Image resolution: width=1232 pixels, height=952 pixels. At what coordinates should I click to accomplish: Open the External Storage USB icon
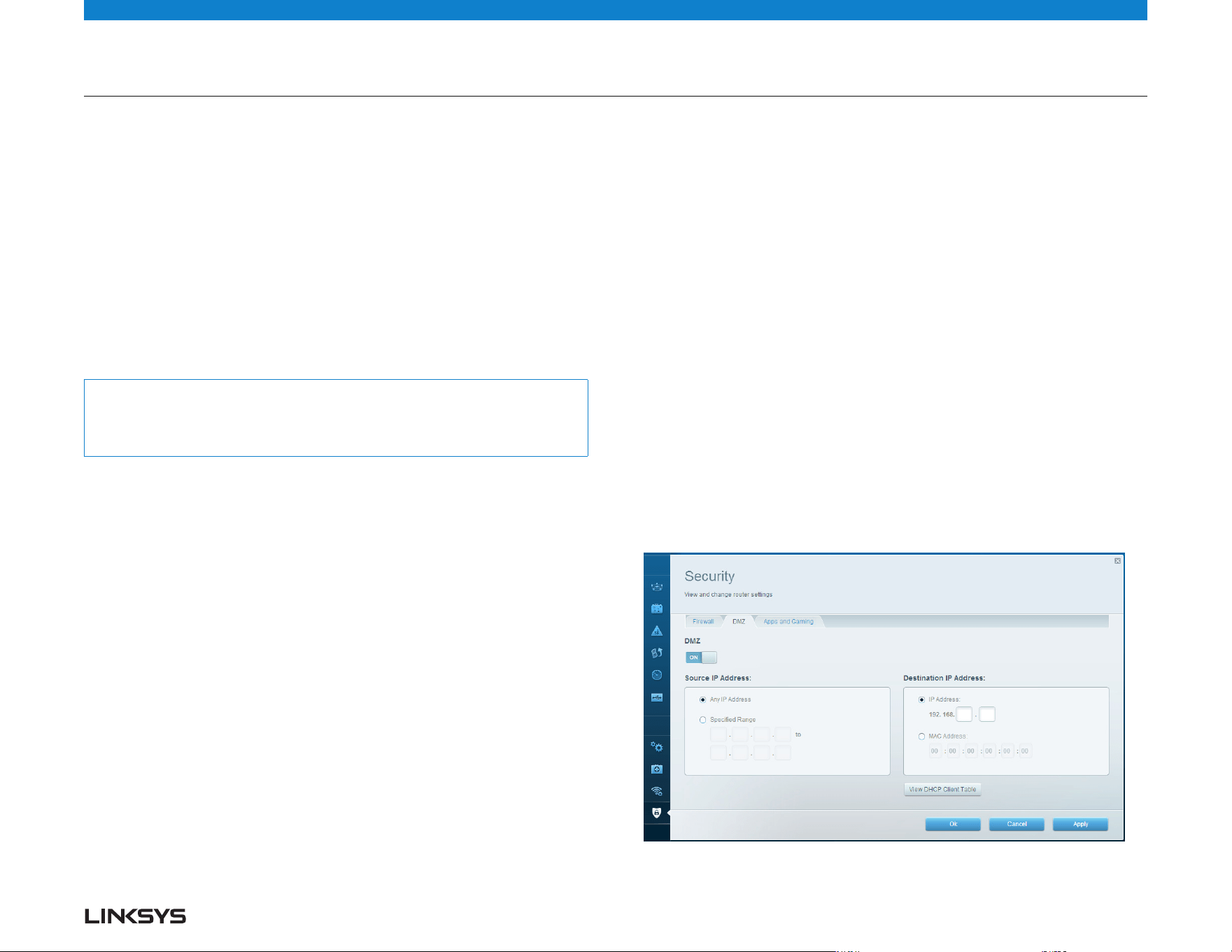click(x=656, y=697)
